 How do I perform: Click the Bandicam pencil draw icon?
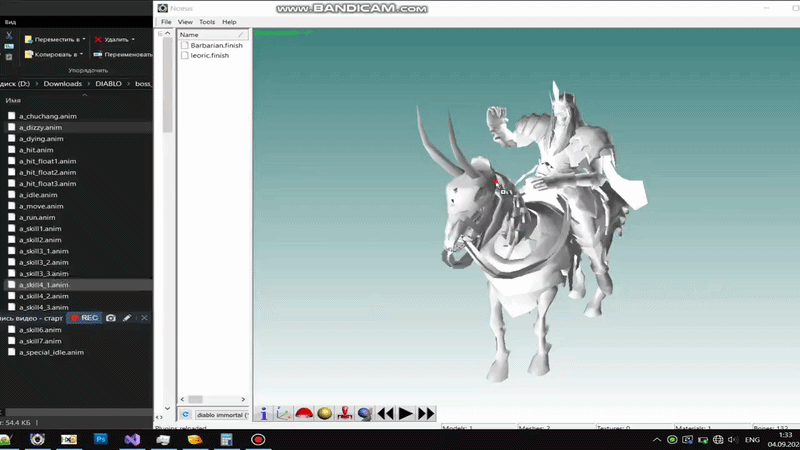[127, 318]
